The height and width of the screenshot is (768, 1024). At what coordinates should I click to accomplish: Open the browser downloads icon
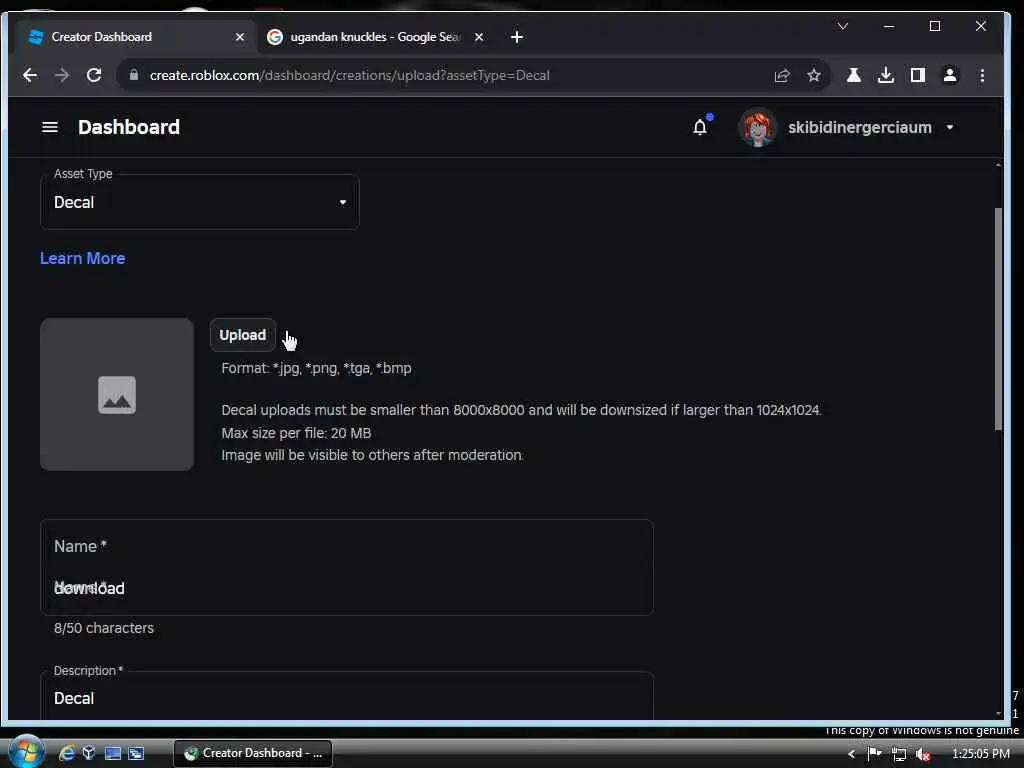886,75
